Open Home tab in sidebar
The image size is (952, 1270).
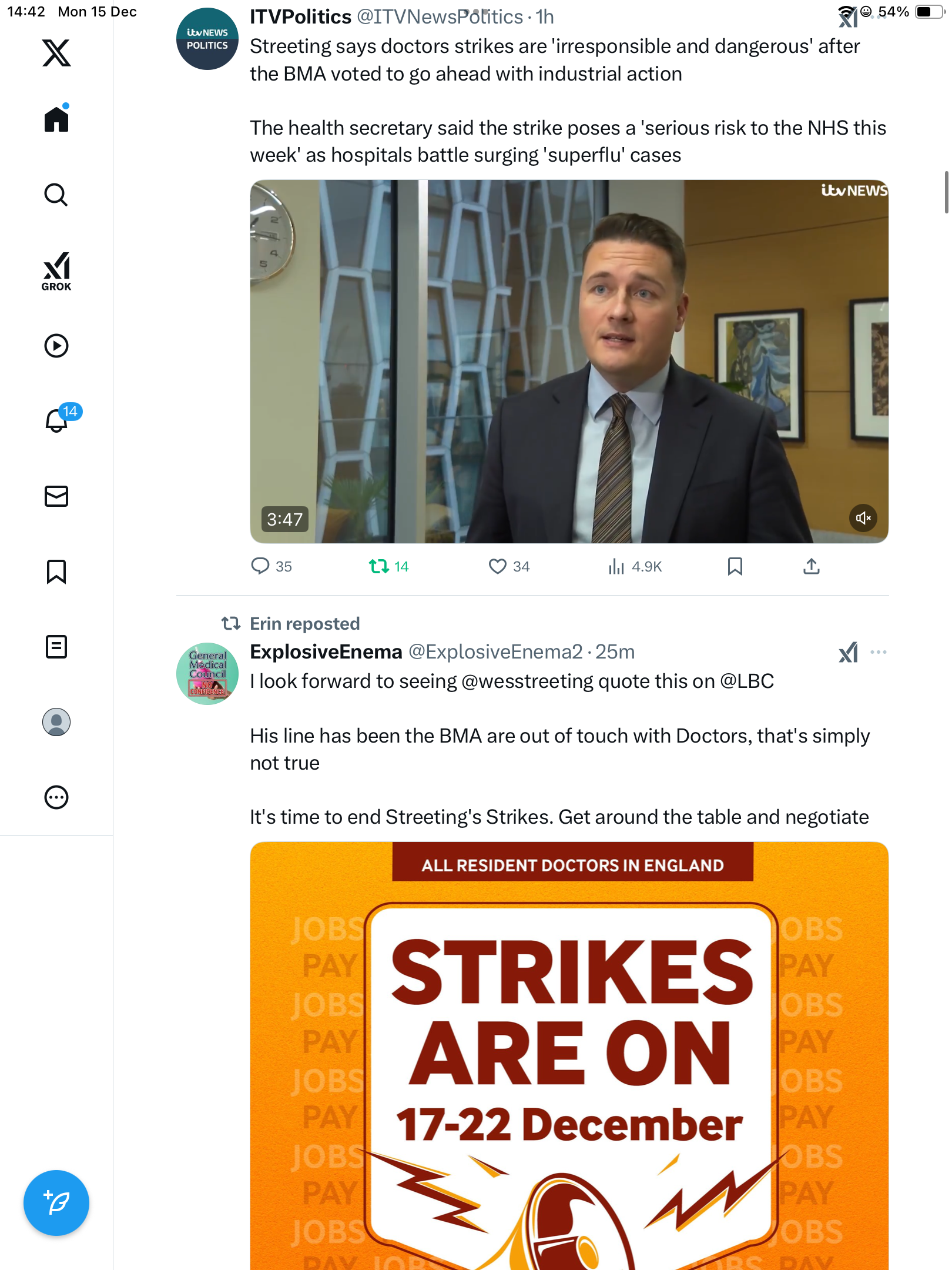[x=56, y=118]
